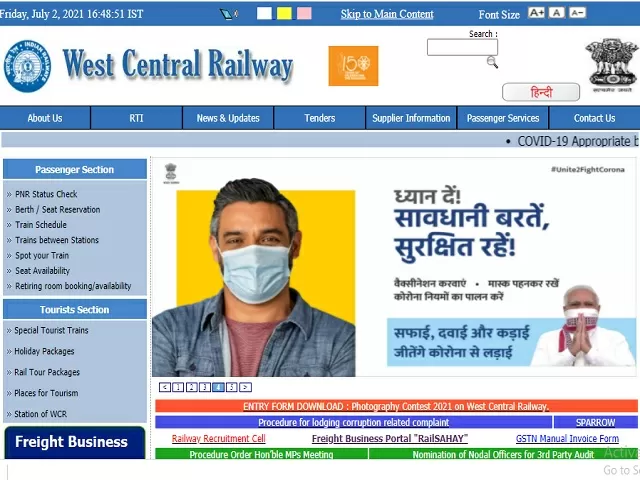Open Seat Availability link
640x480 pixels.
(x=42, y=271)
